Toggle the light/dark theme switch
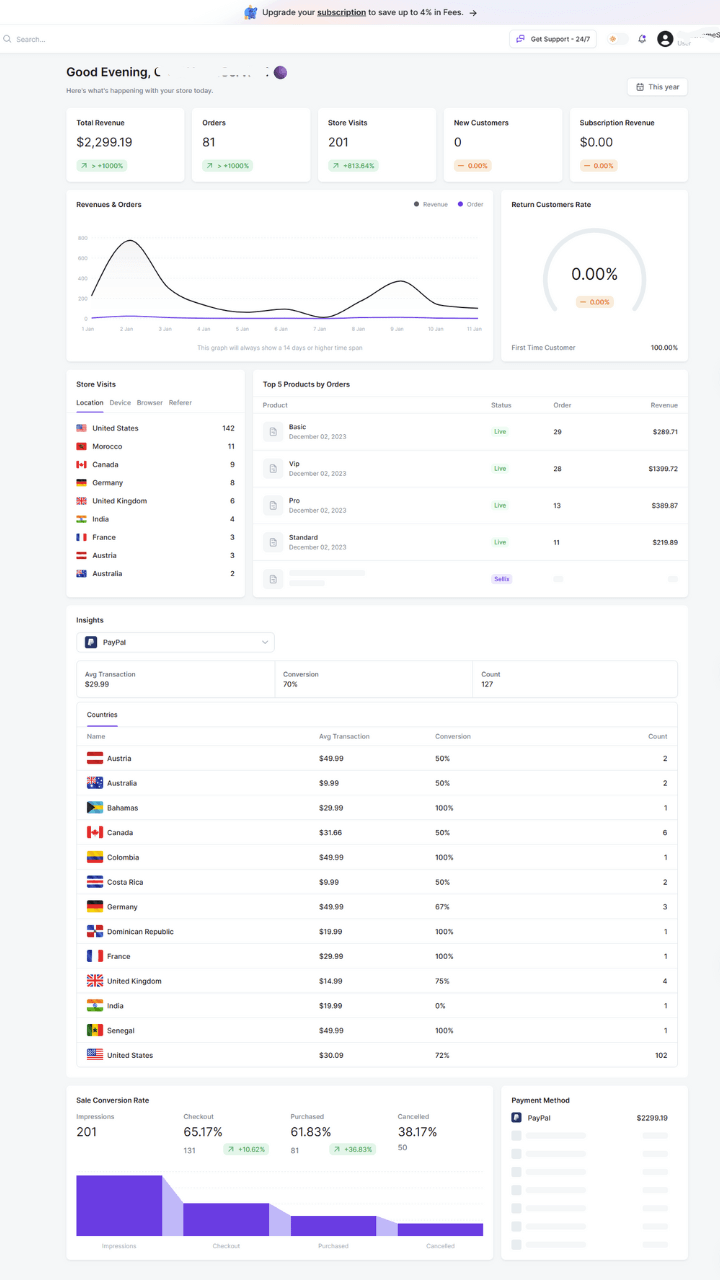The width and height of the screenshot is (720, 1280). [x=617, y=39]
